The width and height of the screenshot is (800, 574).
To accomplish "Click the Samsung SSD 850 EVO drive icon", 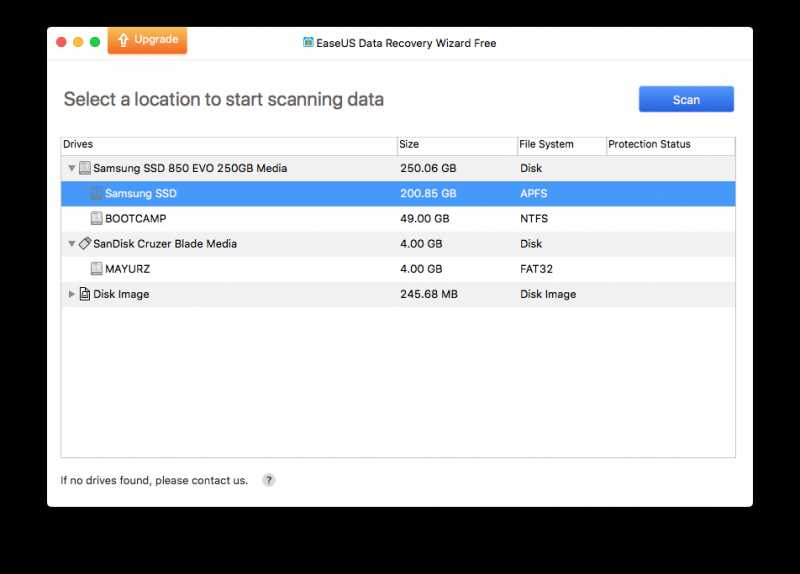I will click(x=85, y=168).
